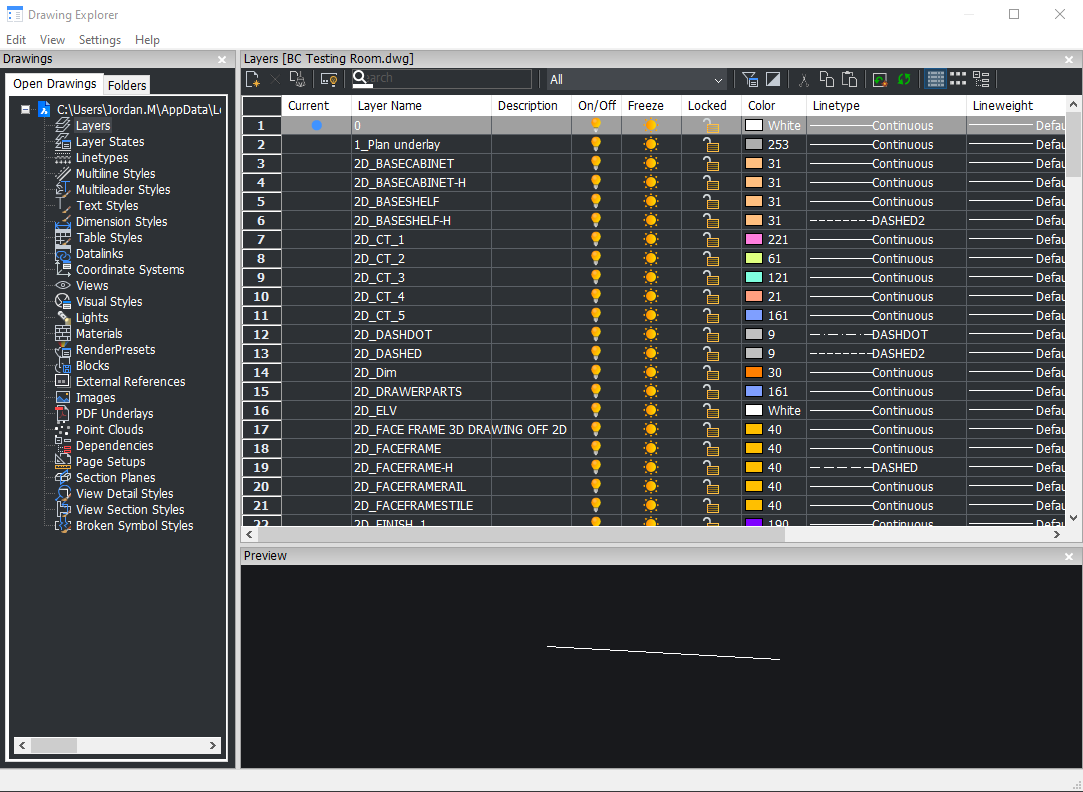This screenshot has width=1083, height=792.
Task: Switch to Icons grid view
Action: click(958, 79)
